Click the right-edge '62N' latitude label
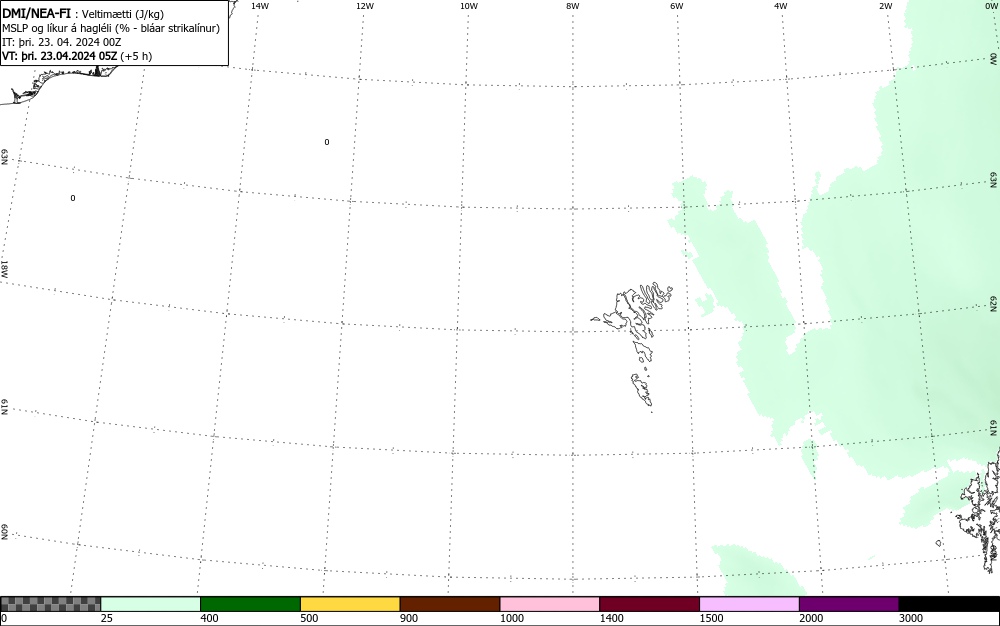Viewport: 1000px width, 626px height. click(994, 303)
